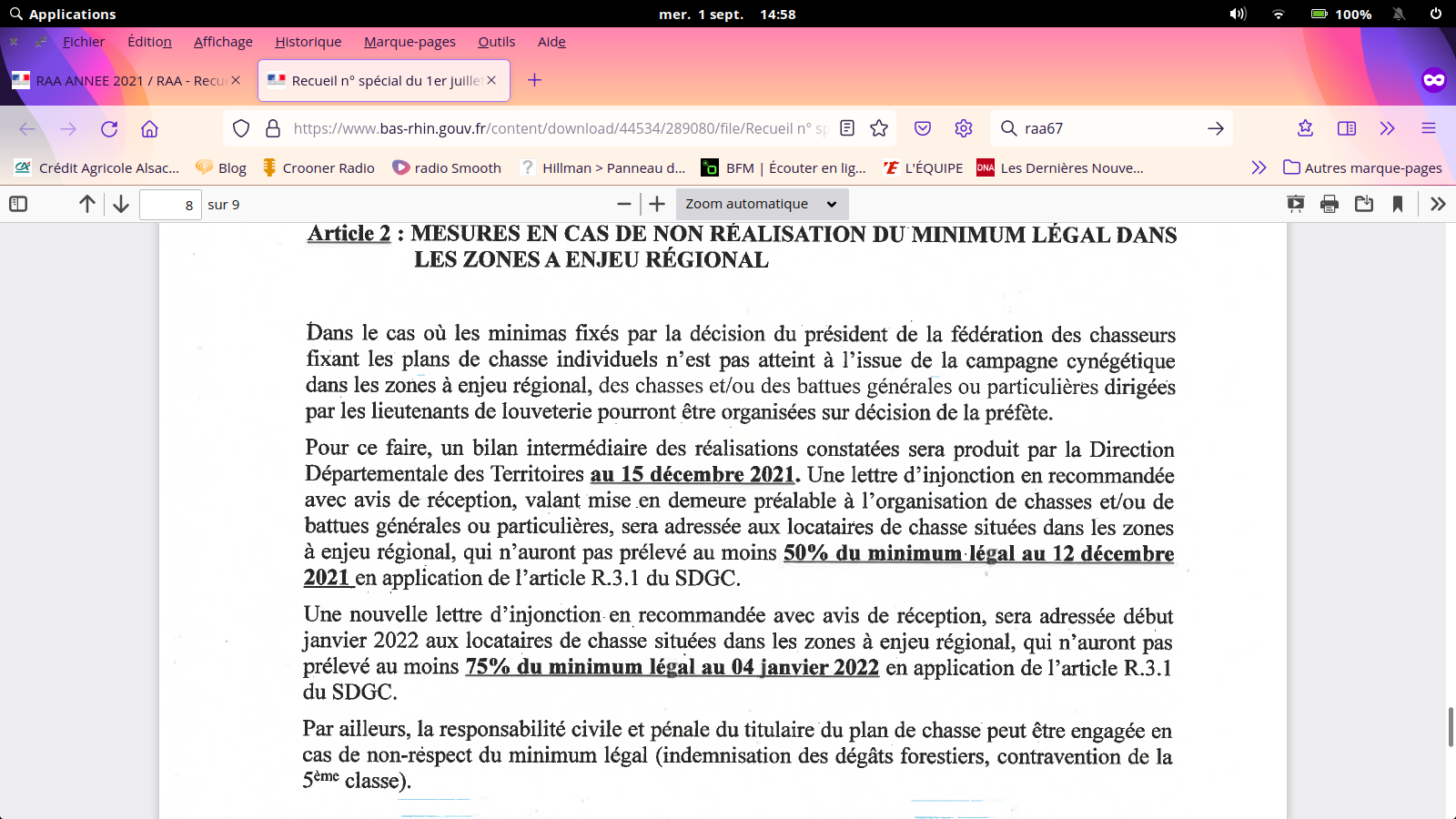Image resolution: width=1456 pixels, height=819 pixels.
Task: Close the RAA ANNEE 2021 tab
Action: (x=236, y=80)
